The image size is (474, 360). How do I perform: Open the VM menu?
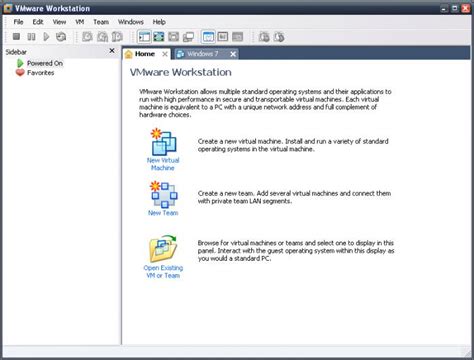click(80, 22)
